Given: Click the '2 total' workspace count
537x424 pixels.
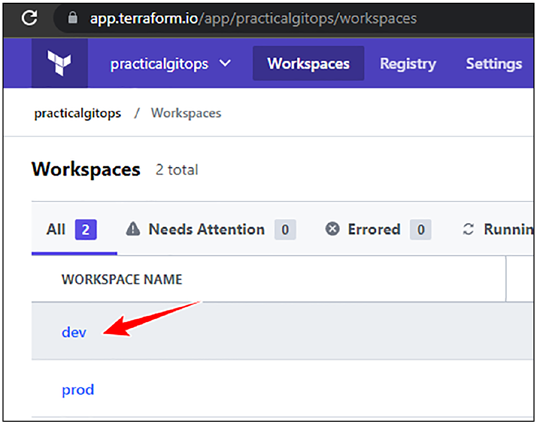Looking at the screenshot, I should coord(177,170).
